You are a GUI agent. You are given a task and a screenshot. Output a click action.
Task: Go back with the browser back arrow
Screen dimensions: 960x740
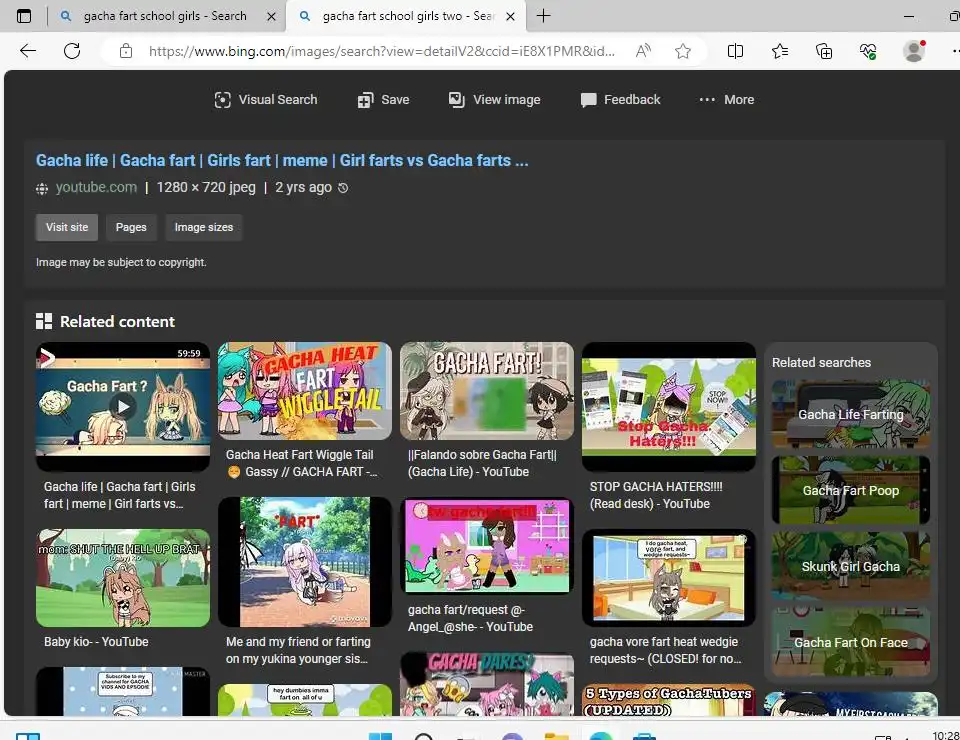28,51
